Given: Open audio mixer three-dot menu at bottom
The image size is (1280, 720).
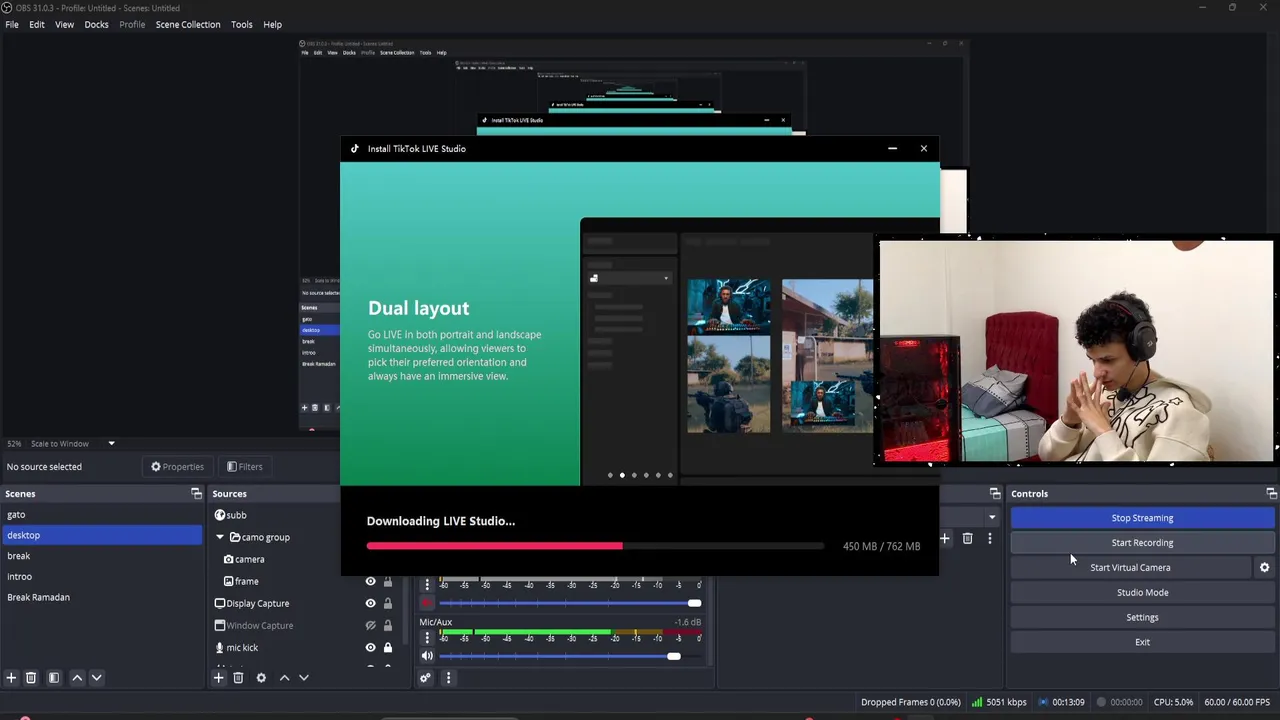Looking at the screenshot, I should click(x=448, y=678).
